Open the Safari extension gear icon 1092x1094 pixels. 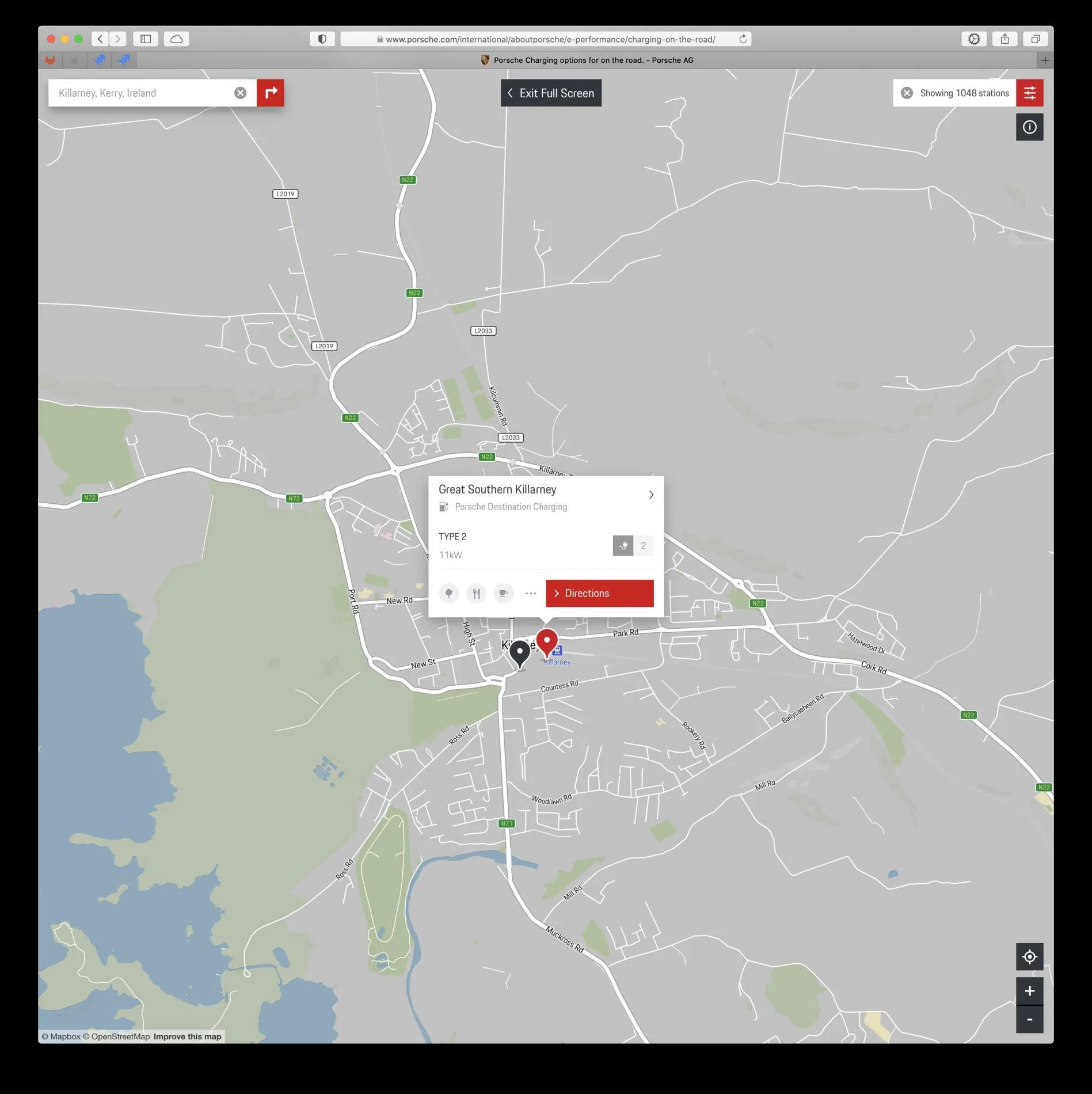tap(974, 39)
